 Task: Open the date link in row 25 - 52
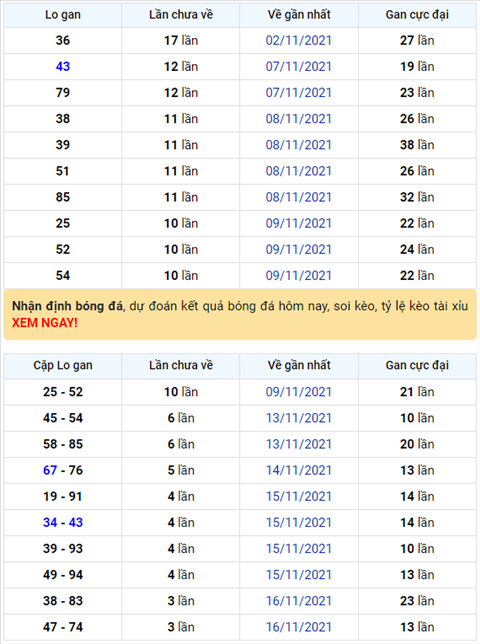click(299, 392)
